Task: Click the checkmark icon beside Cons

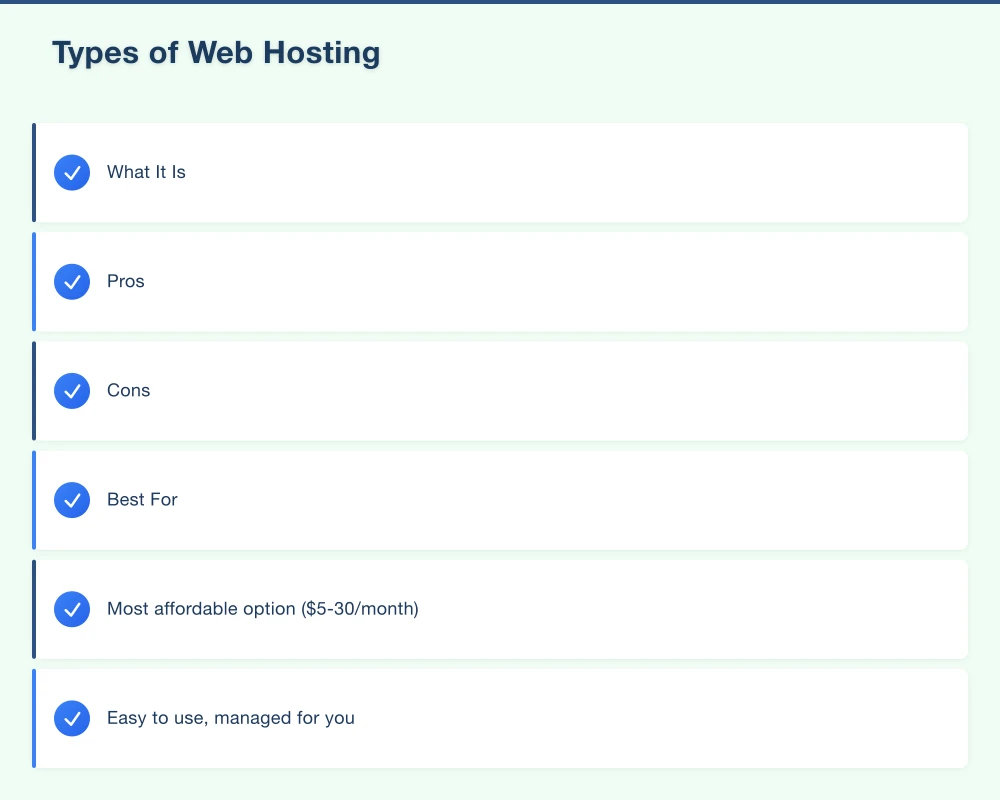Action: tap(72, 390)
